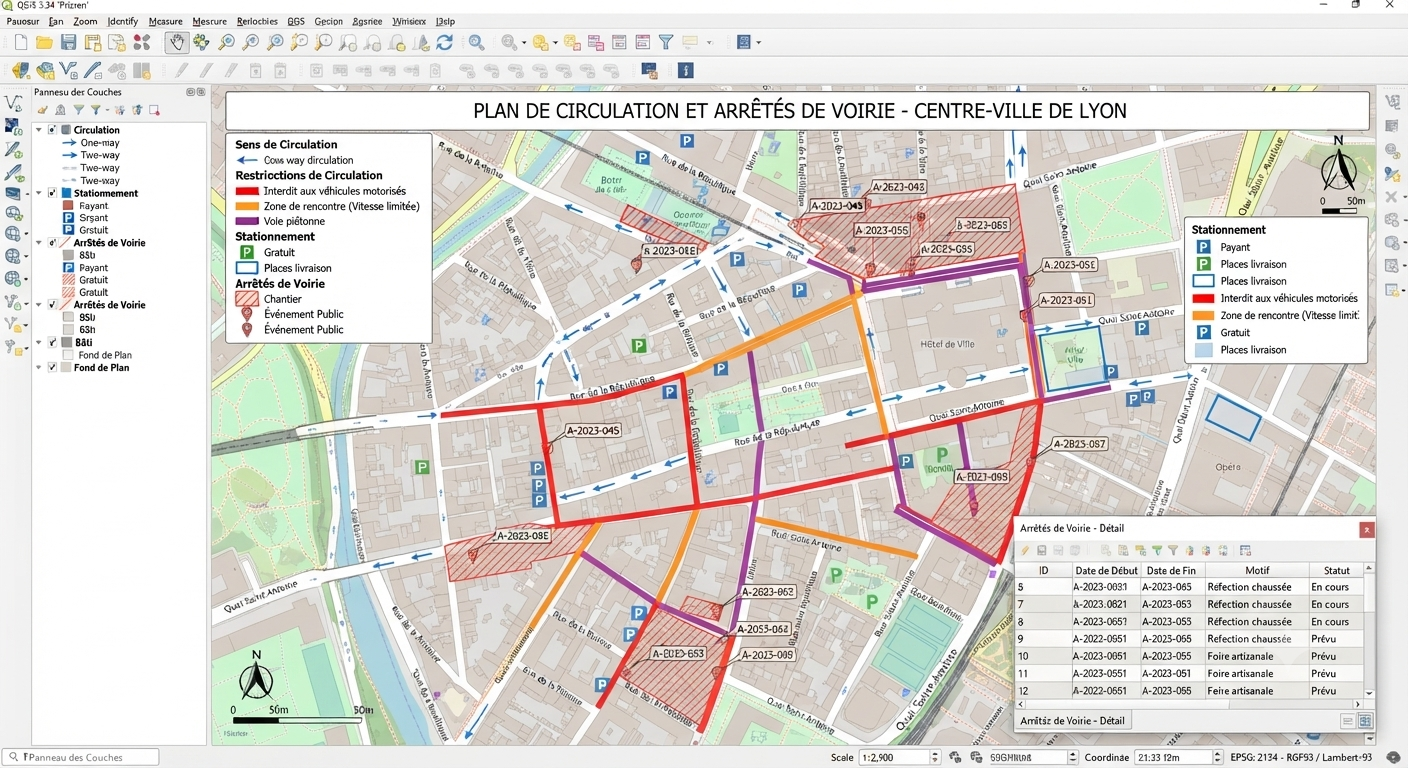The image size is (1408, 768).
Task: Toggle visibility of first Arrêtés de Voirie layer
Action: [x=51, y=243]
